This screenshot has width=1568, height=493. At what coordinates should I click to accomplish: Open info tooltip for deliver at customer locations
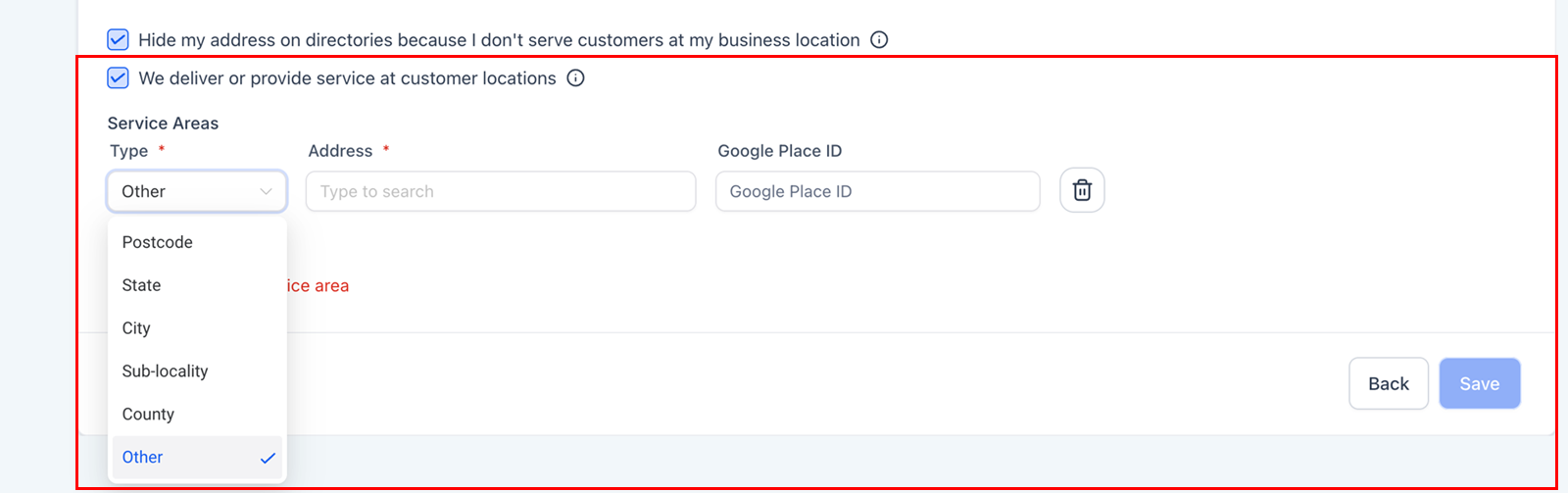coord(575,78)
